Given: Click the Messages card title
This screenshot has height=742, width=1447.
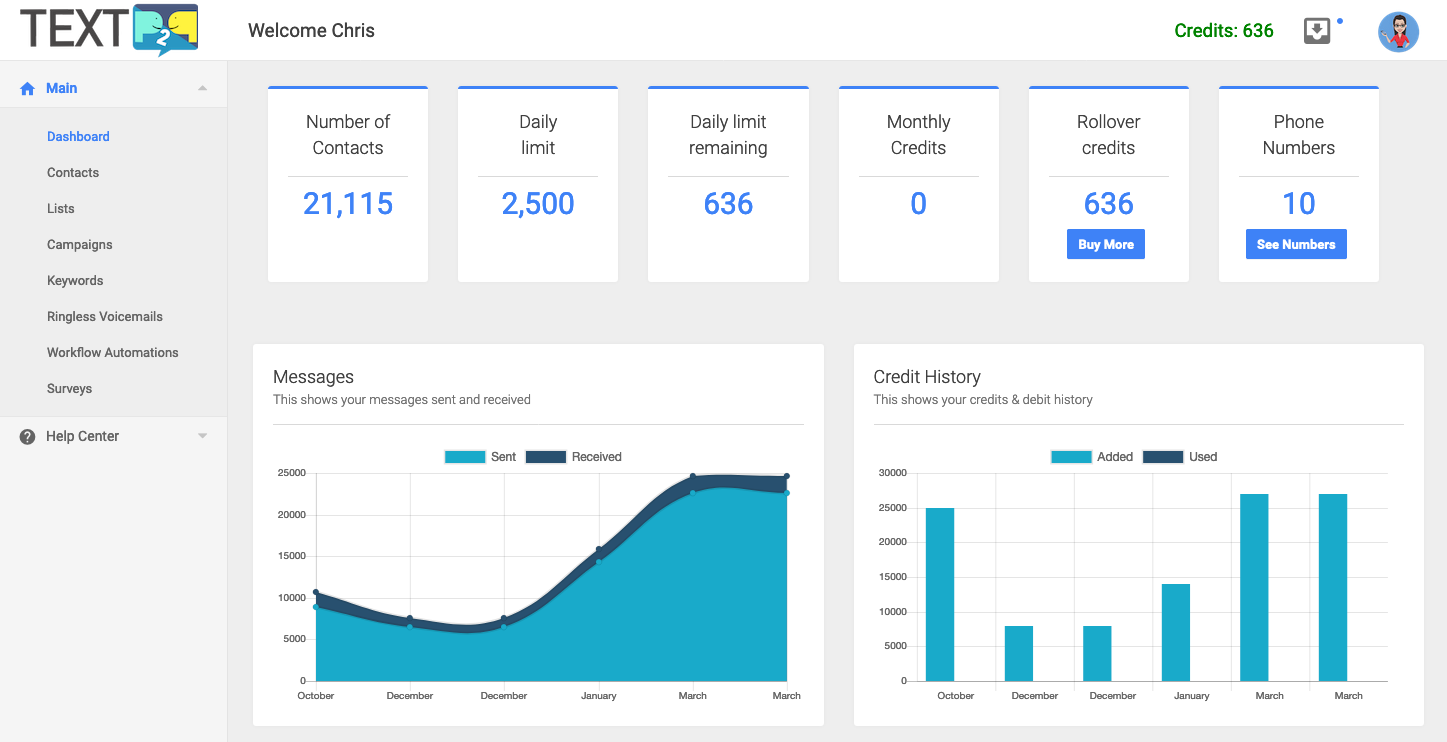Looking at the screenshot, I should click(313, 377).
